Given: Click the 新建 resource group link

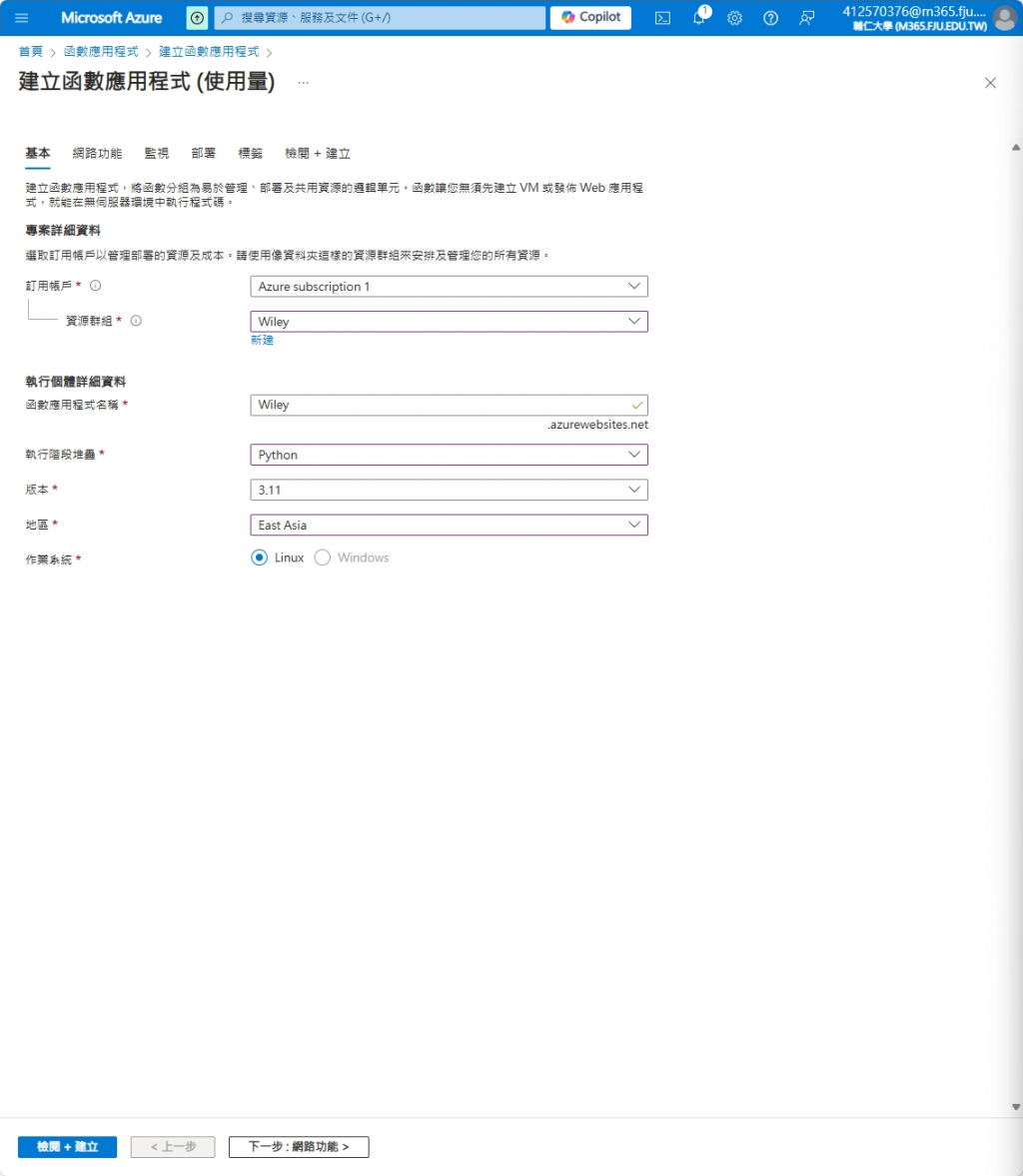Looking at the screenshot, I should tap(262, 340).
